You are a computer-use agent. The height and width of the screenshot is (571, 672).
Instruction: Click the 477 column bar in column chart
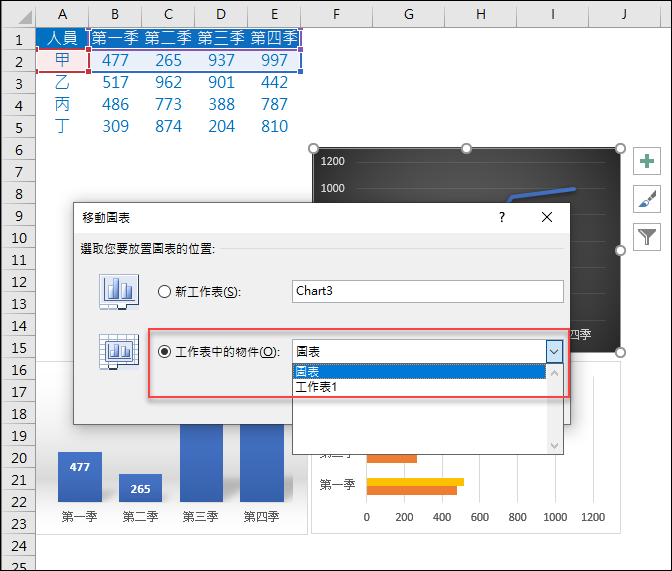click(80, 477)
